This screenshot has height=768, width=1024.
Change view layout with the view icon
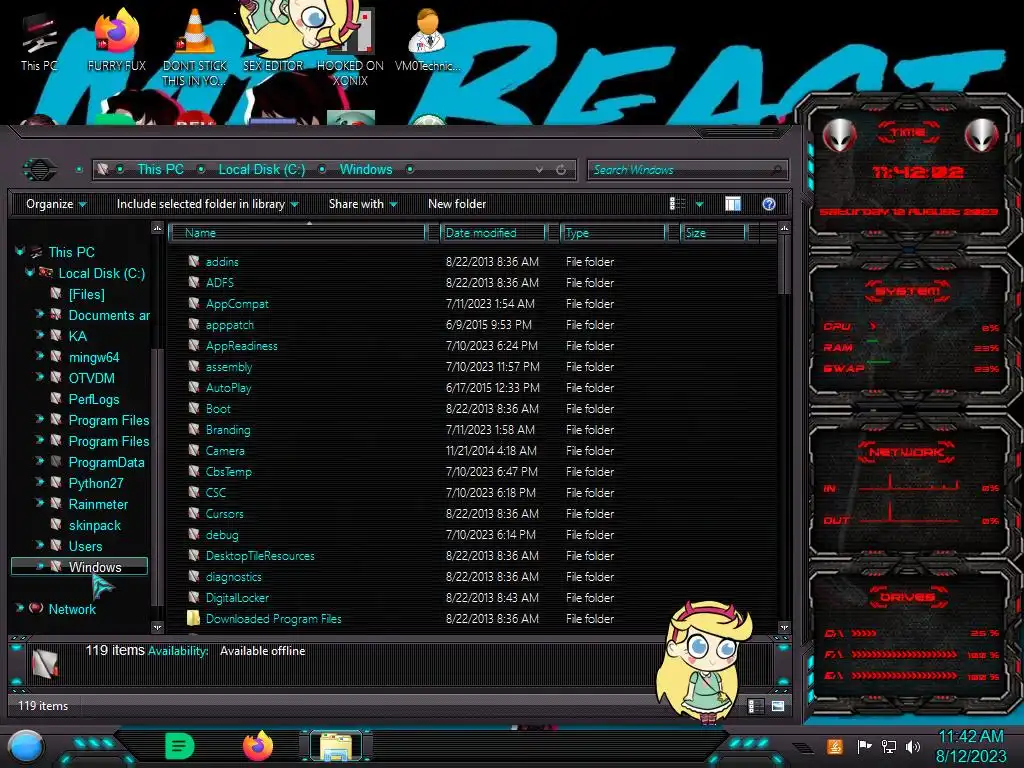coord(677,204)
